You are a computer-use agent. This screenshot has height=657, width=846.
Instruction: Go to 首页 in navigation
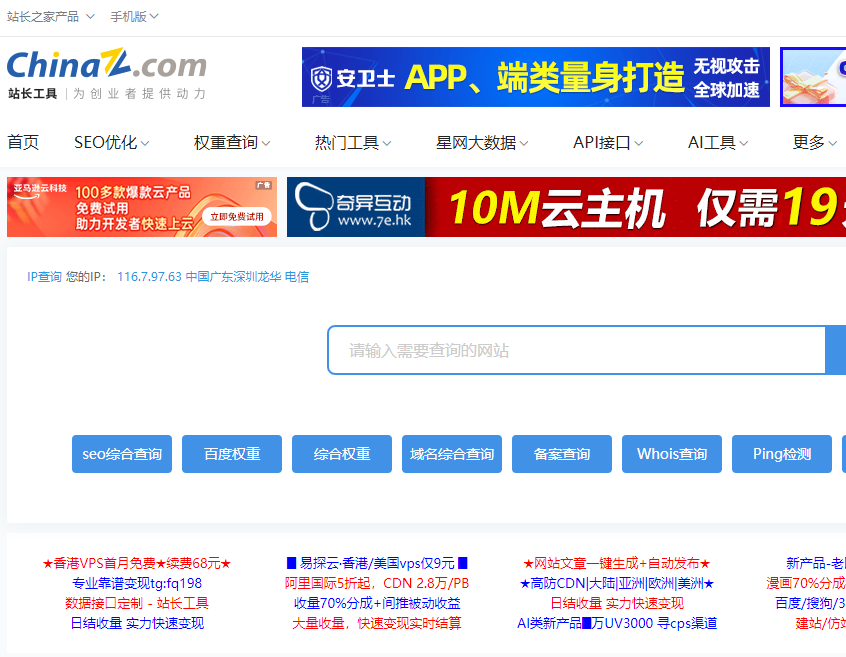click(x=23, y=142)
